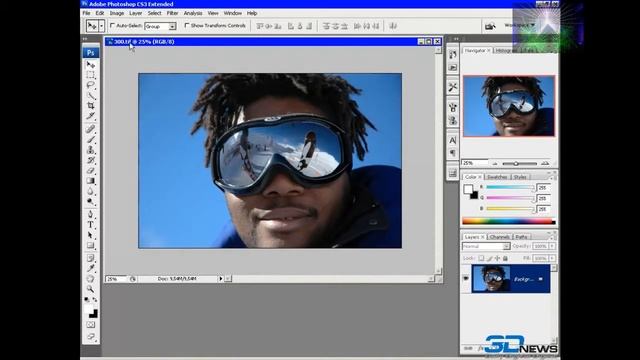
Task: Open the Fill slider arrow
Action: [x=552, y=258]
